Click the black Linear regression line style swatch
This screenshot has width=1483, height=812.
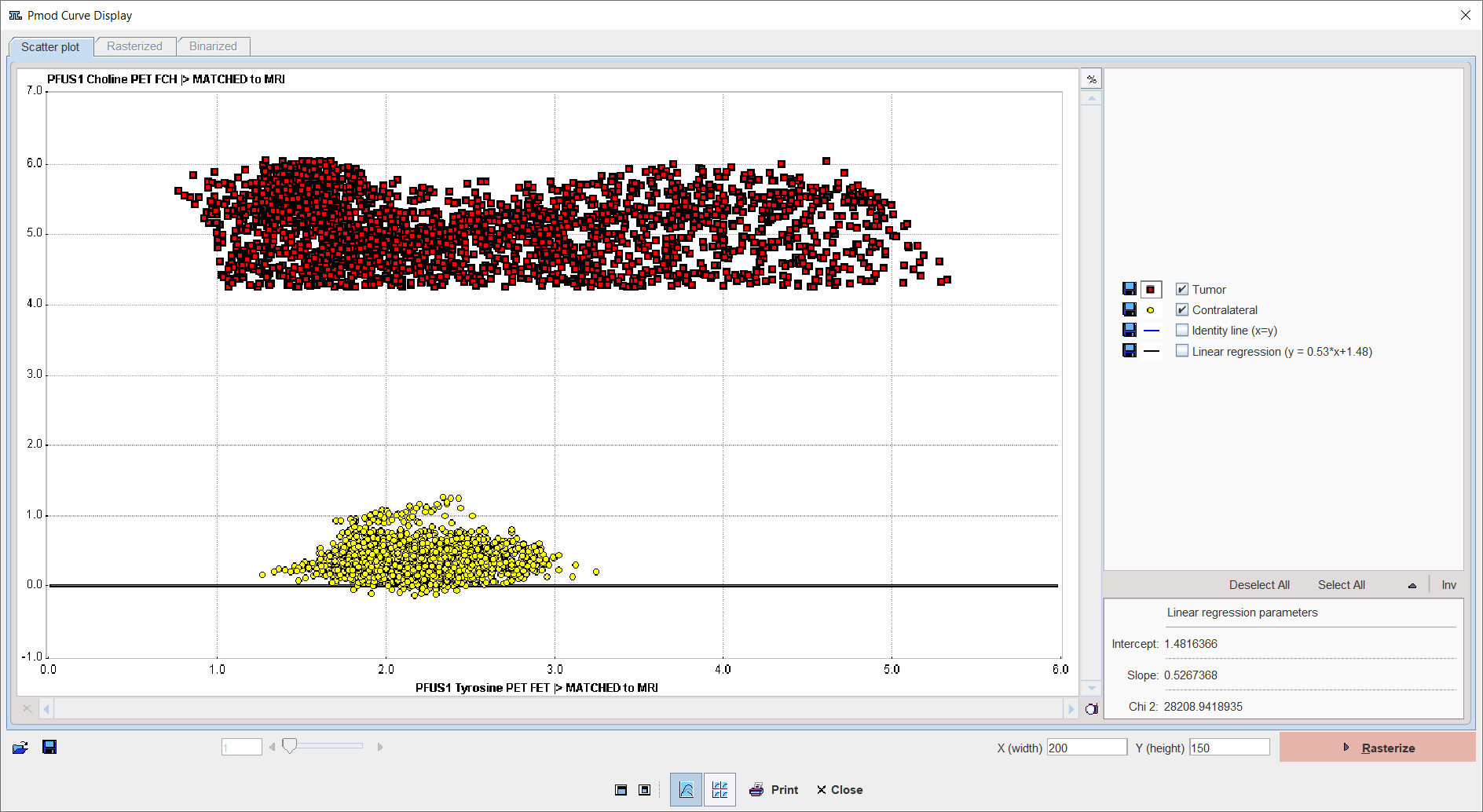coord(1152,351)
